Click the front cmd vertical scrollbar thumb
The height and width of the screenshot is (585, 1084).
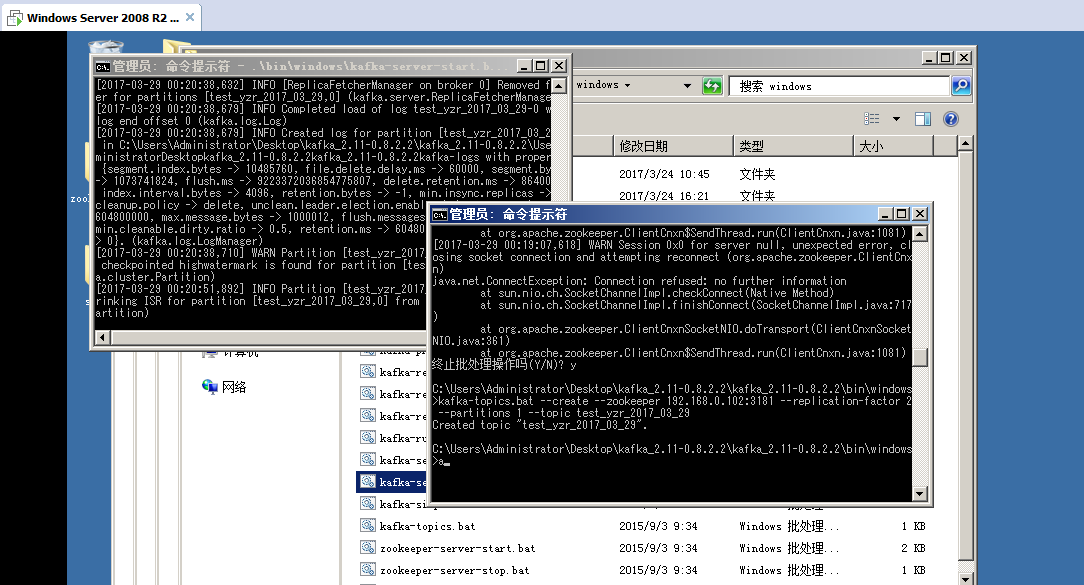click(919, 357)
